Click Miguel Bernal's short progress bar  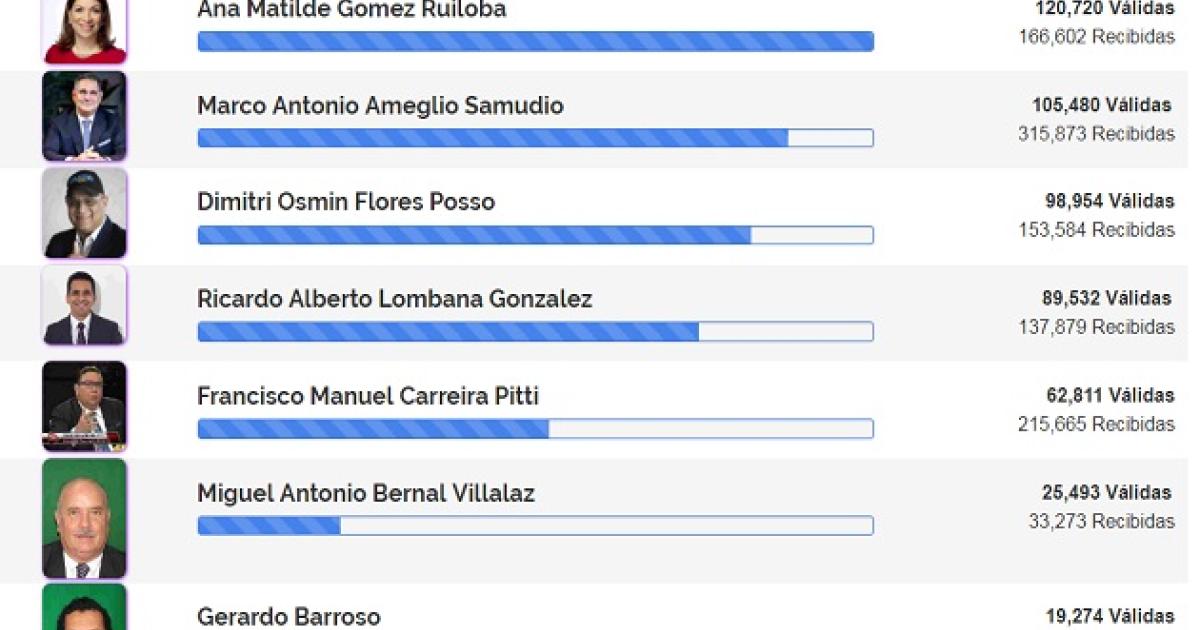click(535, 525)
